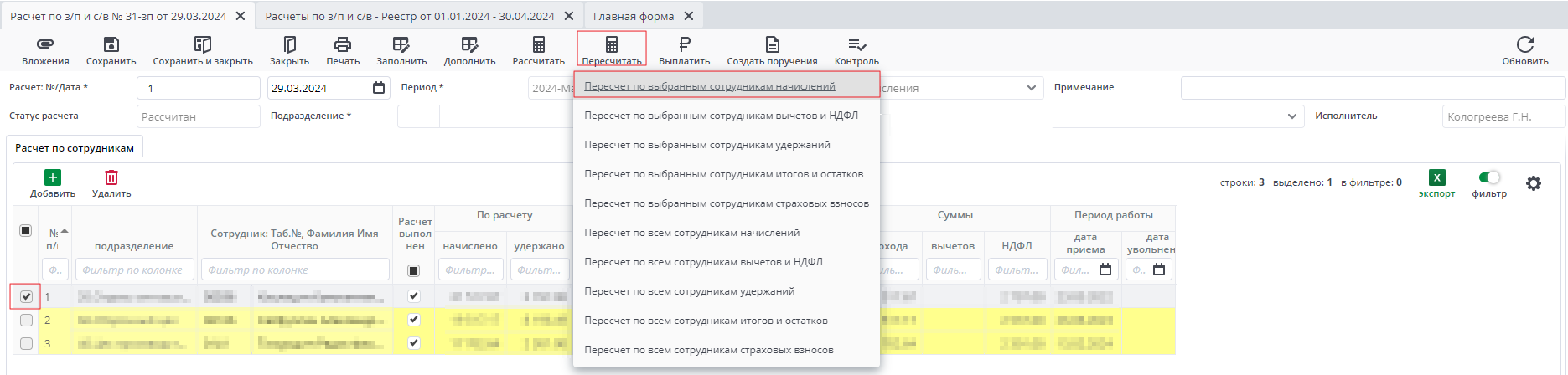Image resolution: width=1568 pixels, height=375 pixels.
Task: Toggle select-all rows header checkbox
Action: [26, 230]
